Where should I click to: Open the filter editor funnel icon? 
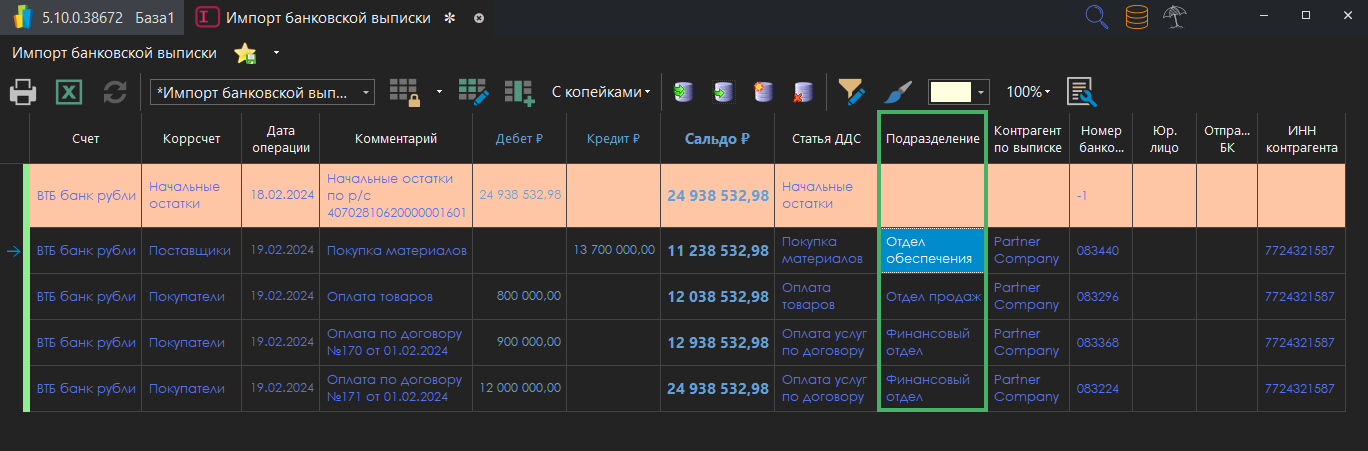point(851,92)
